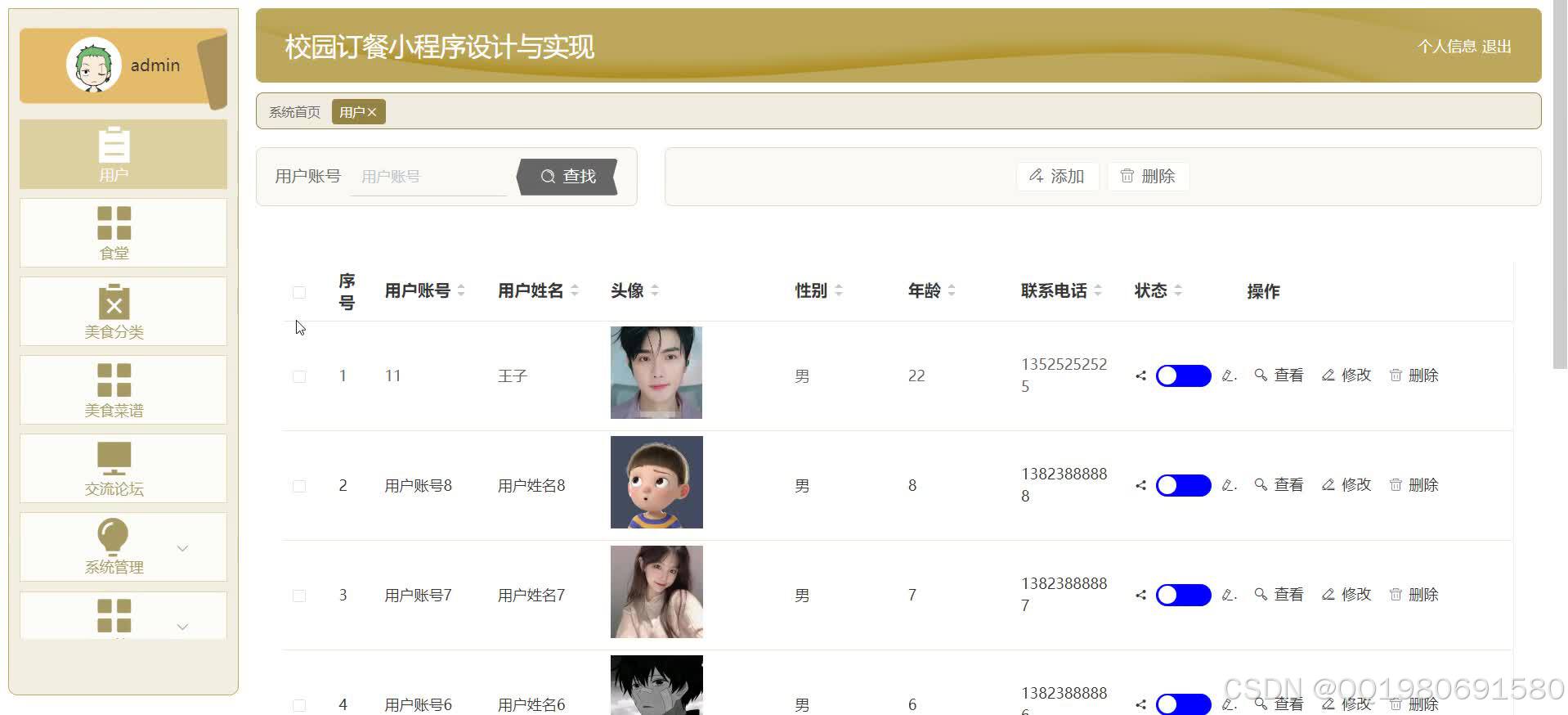Sort by 性别 column arrows
The height and width of the screenshot is (715, 1568).
pos(839,290)
